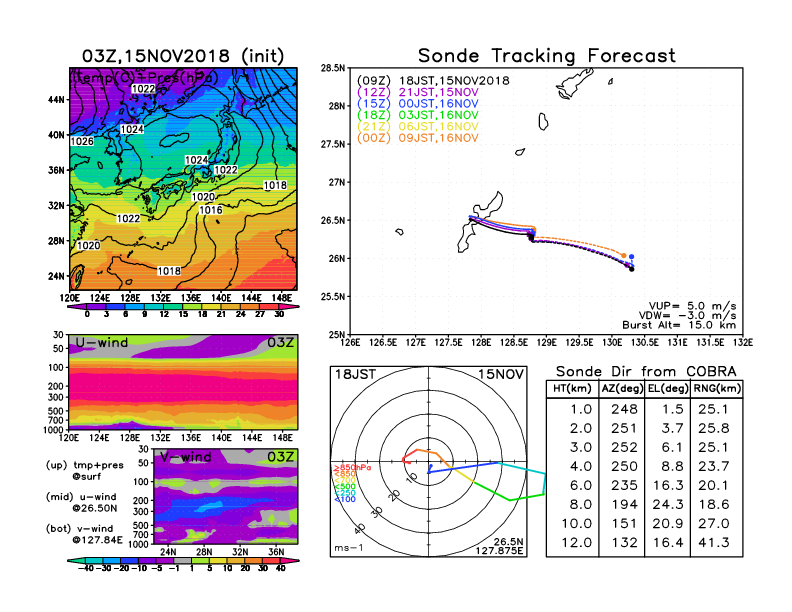Select the green "(18Z) 03JST,16NOV" legend entry
The width and height of the screenshot is (792, 612).
[418, 115]
